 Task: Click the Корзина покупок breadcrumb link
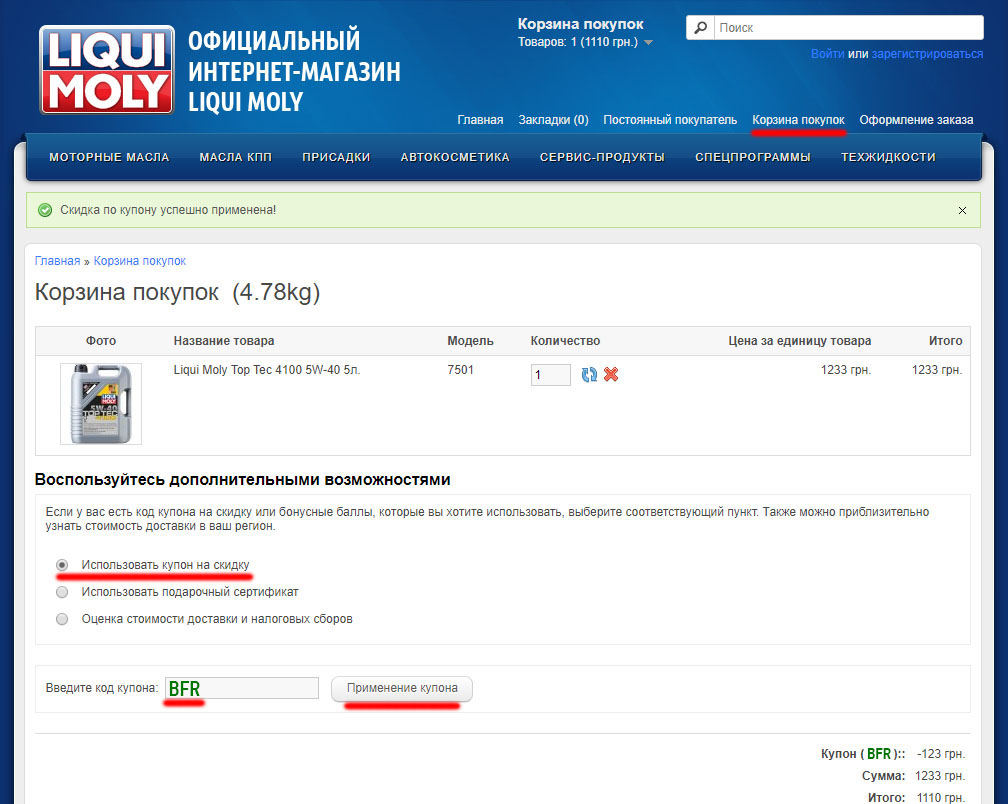[x=140, y=261]
